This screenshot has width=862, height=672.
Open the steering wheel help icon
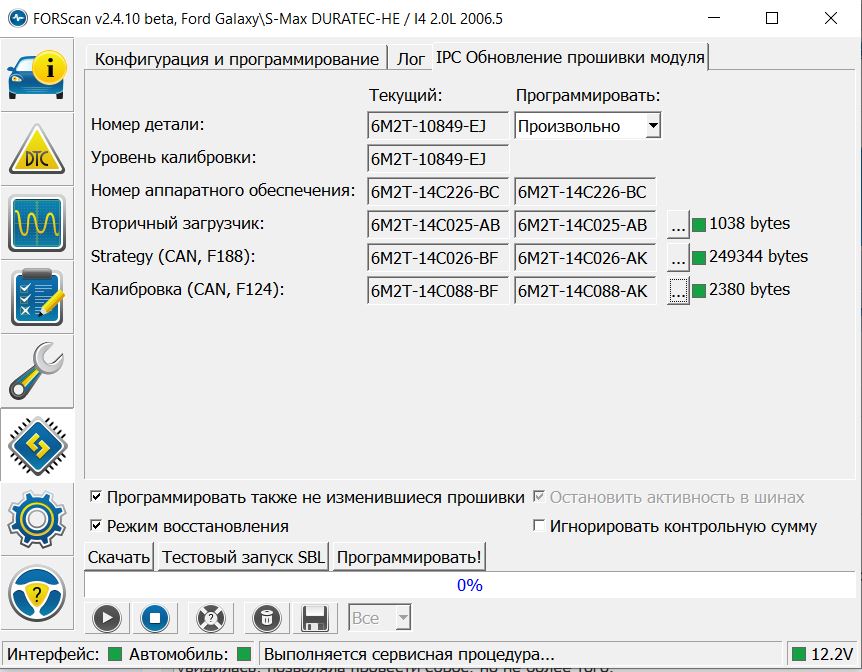click(x=37, y=594)
